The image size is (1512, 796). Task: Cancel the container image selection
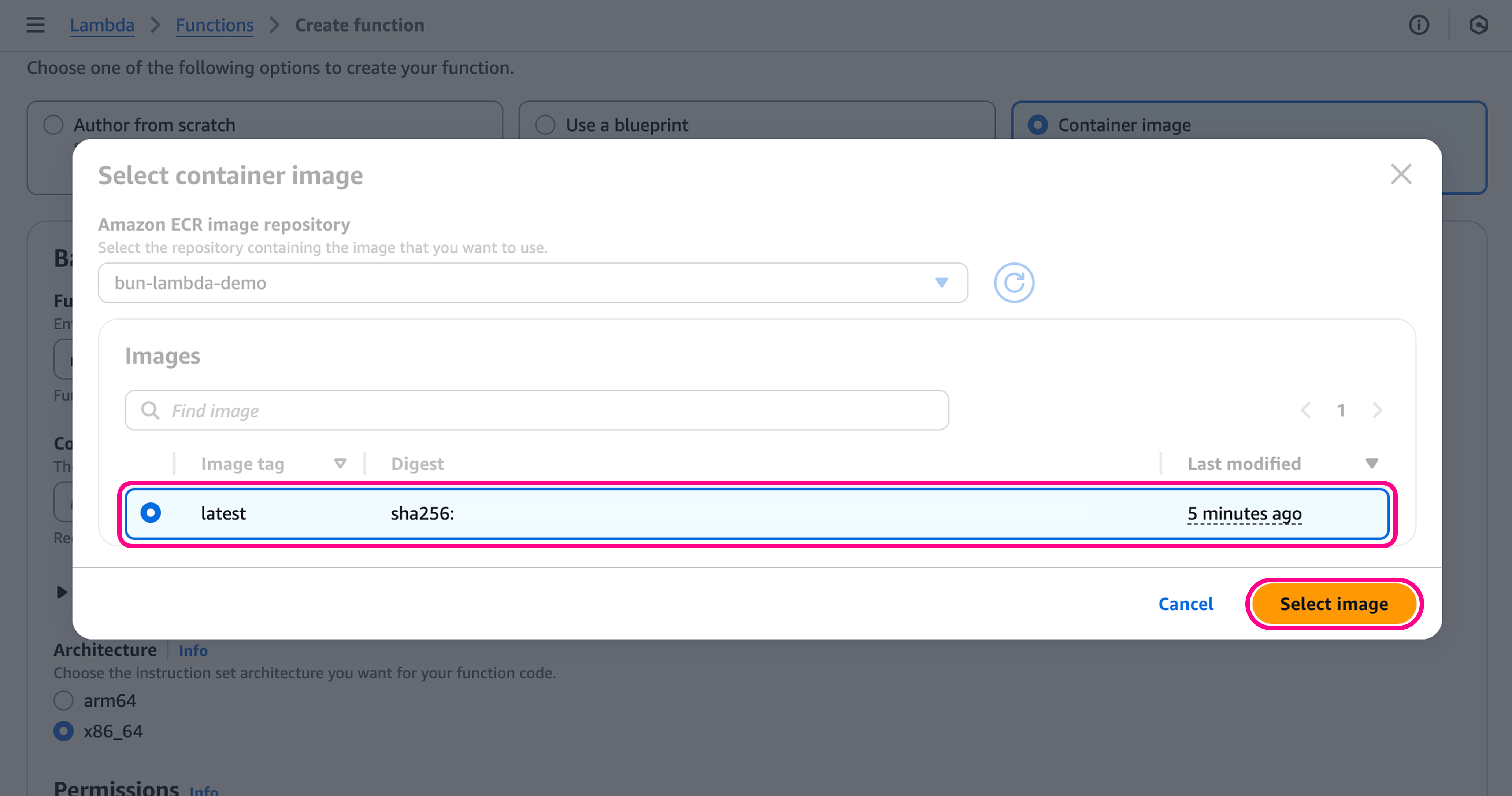coord(1186,603)
